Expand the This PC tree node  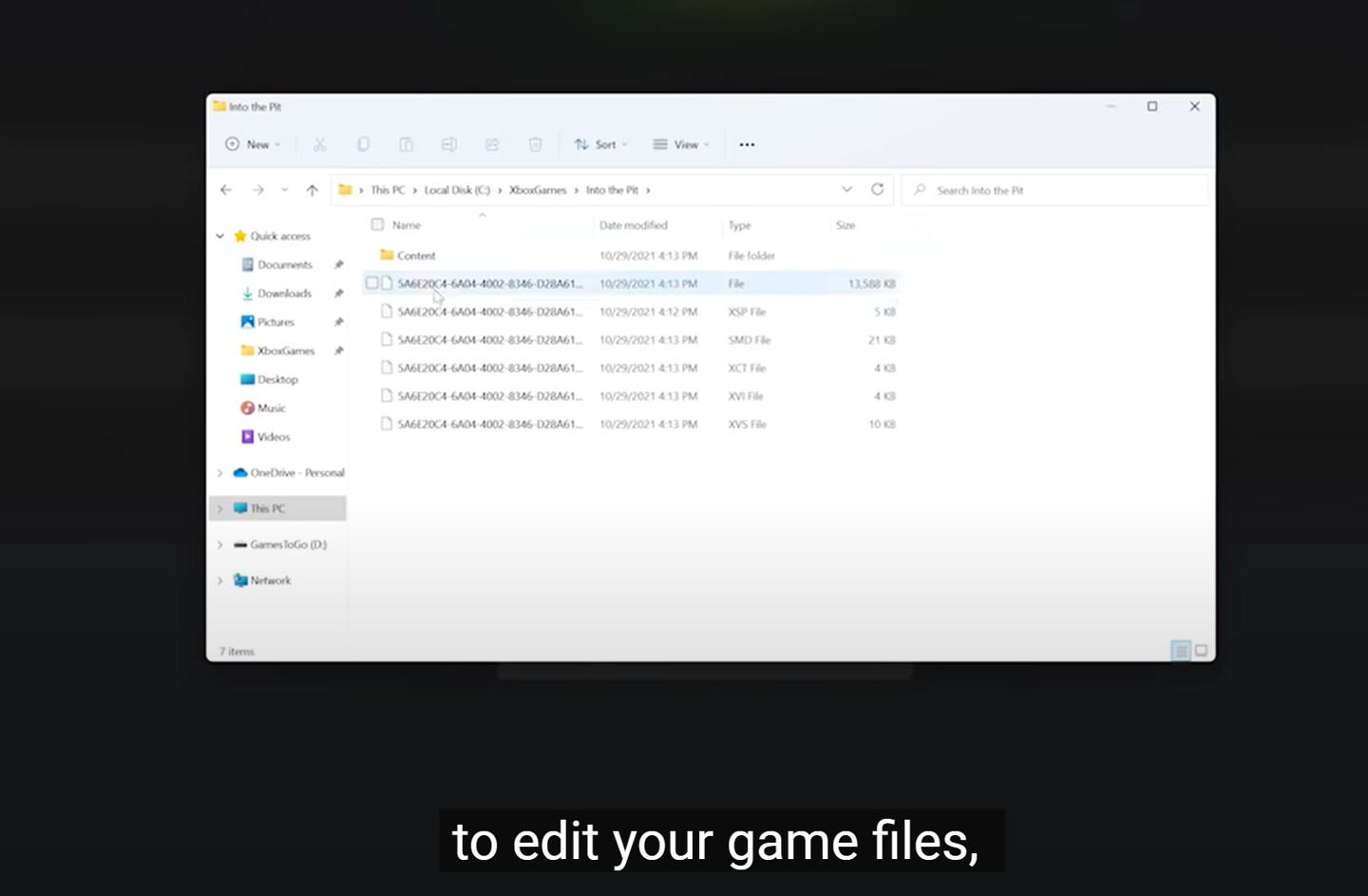(220, 509)
